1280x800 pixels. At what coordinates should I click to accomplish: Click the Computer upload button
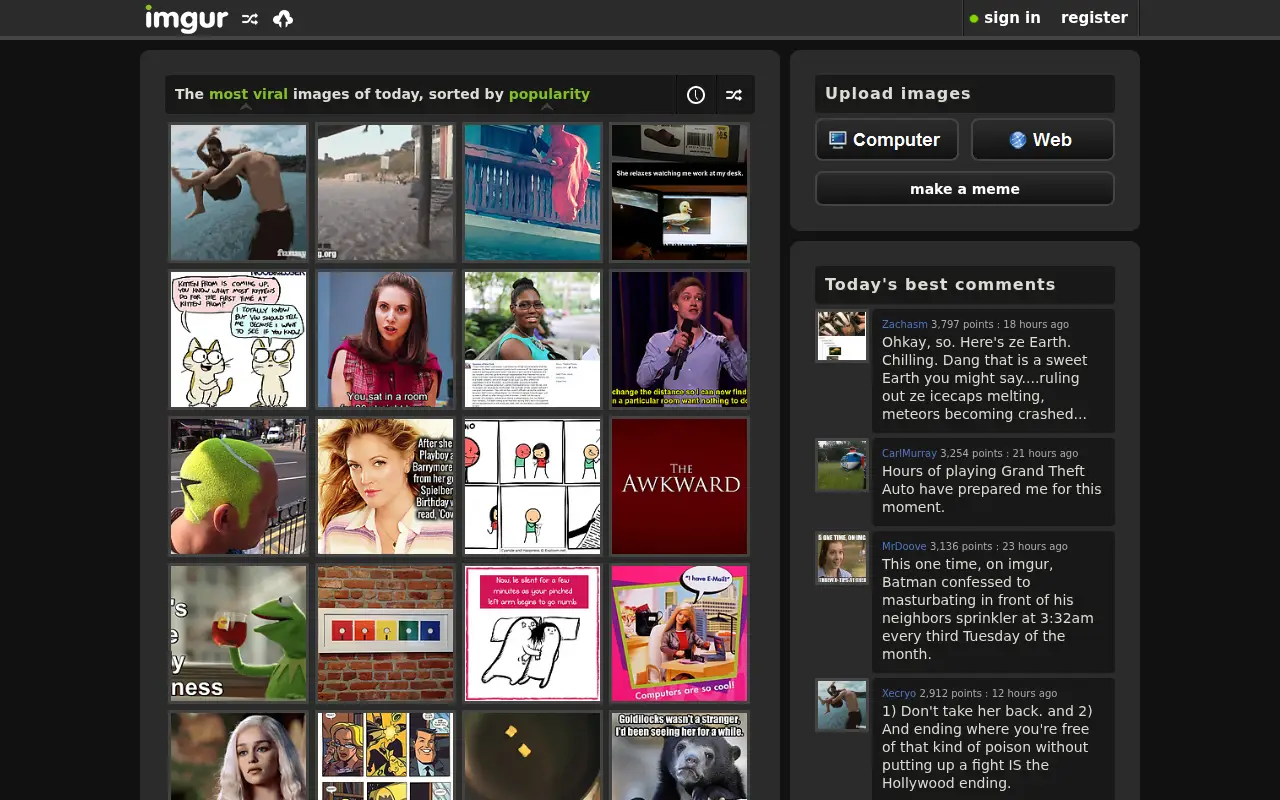[887, 140]
